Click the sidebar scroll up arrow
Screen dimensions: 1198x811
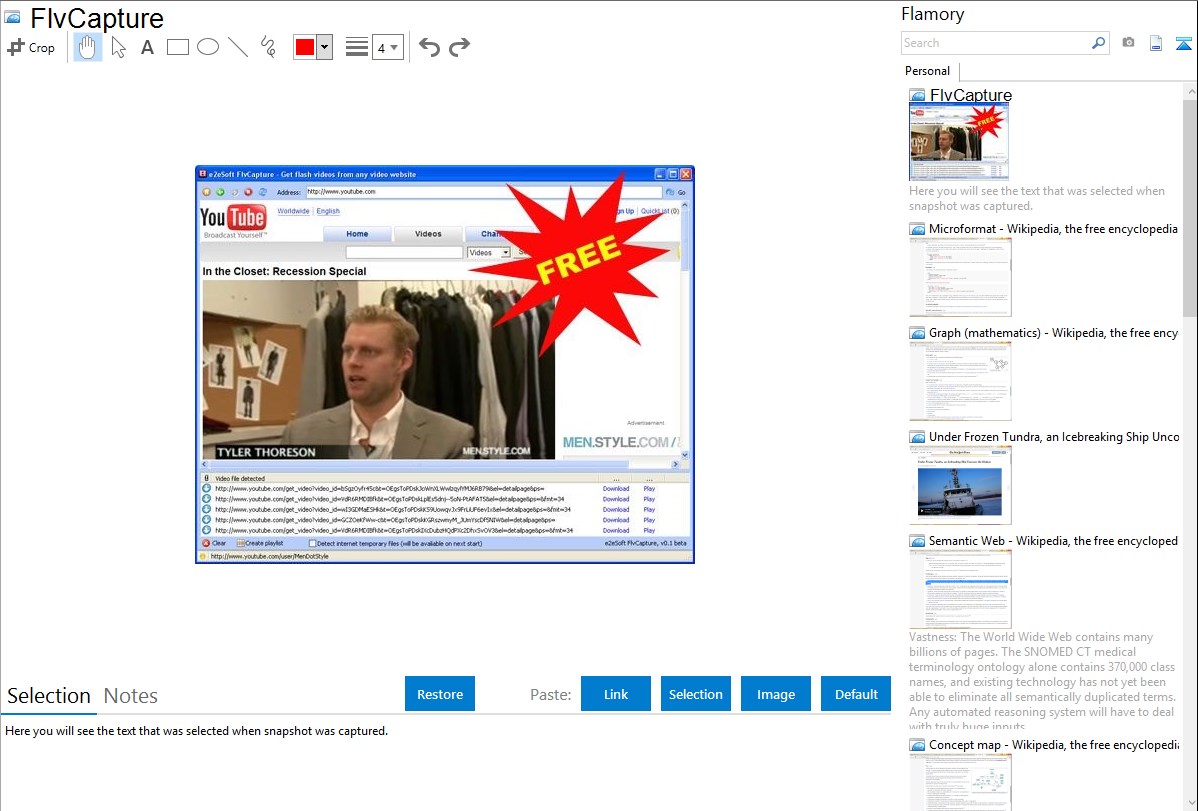point(1190,91)
